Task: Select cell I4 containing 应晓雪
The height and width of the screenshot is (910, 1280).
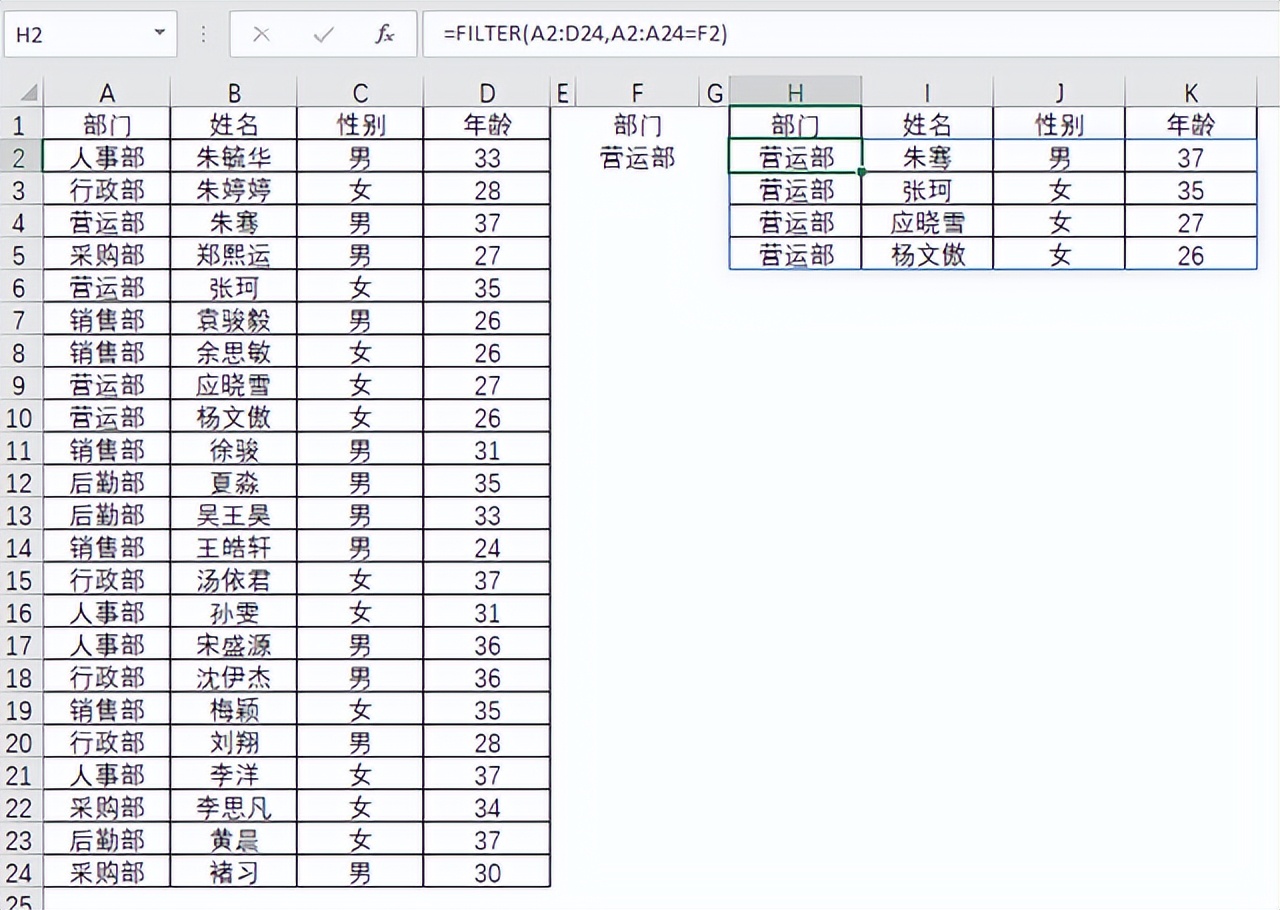Action: pyautogui.click(x=927, y=222)
